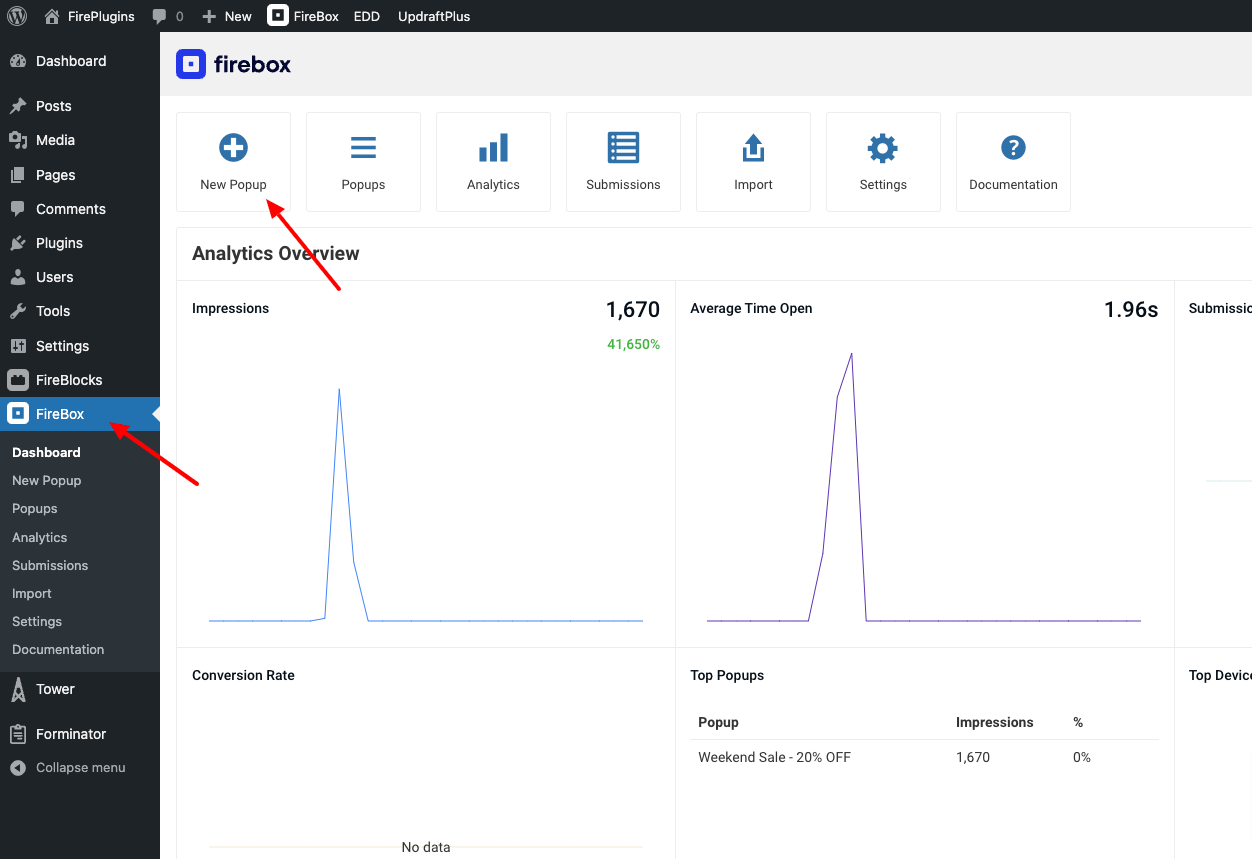Screen dimensions: 1252x859
Task: Go to WordPress Dashboard in sidebar
Action: [x=80, y=61]
